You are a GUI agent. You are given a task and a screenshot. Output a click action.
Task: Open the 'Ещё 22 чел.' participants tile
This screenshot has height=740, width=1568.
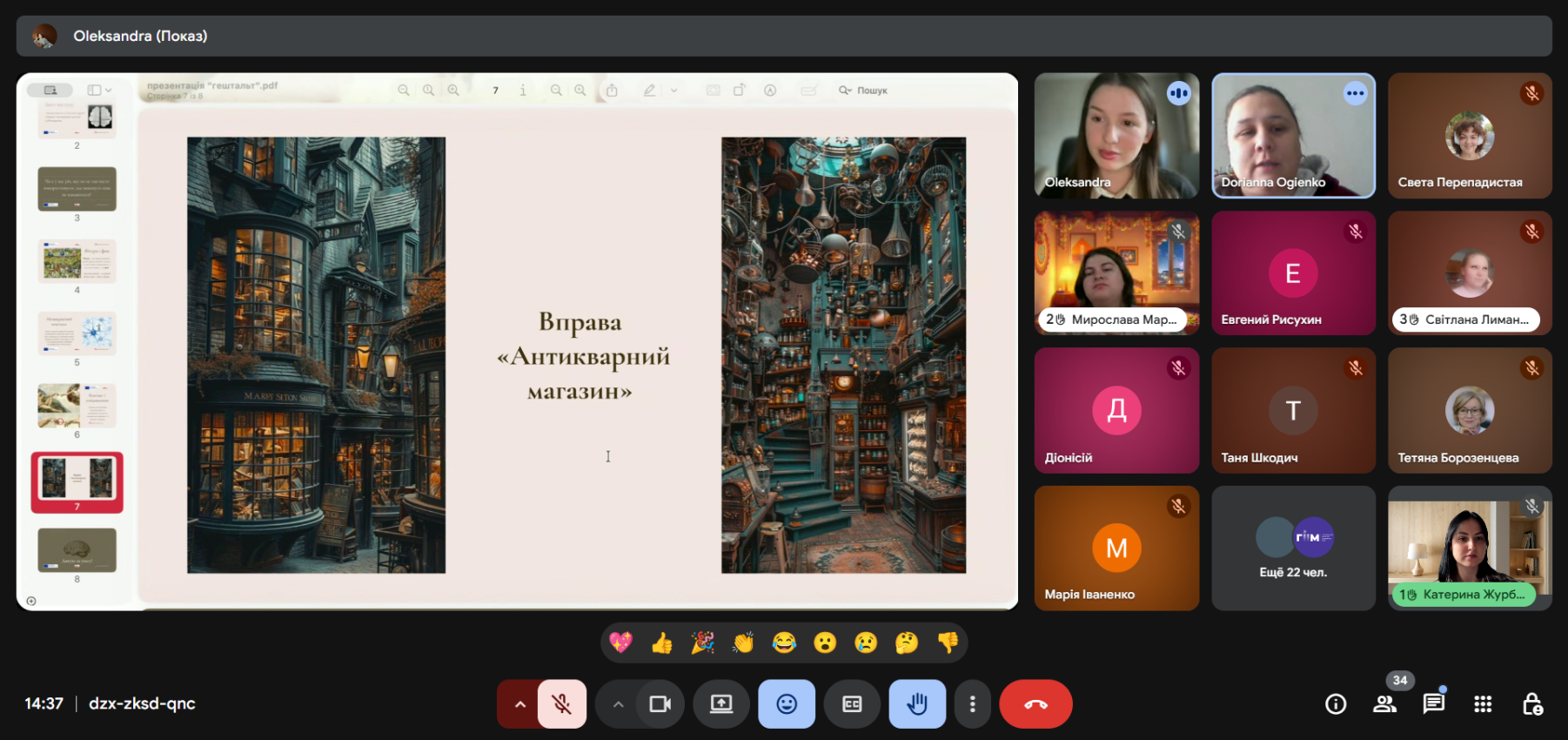coord(1293,548)
